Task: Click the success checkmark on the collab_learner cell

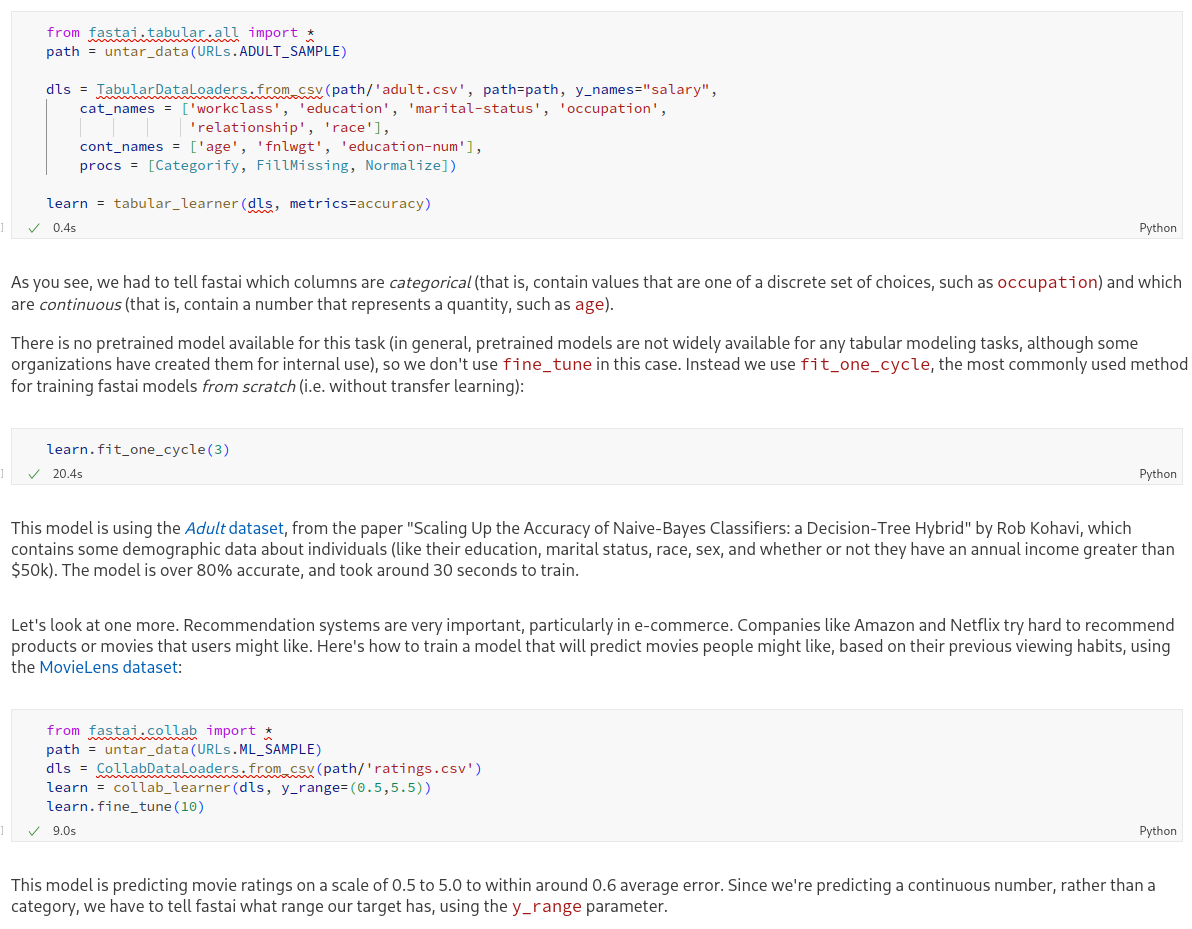Action: pyautogui.click(x=33, y=830)
